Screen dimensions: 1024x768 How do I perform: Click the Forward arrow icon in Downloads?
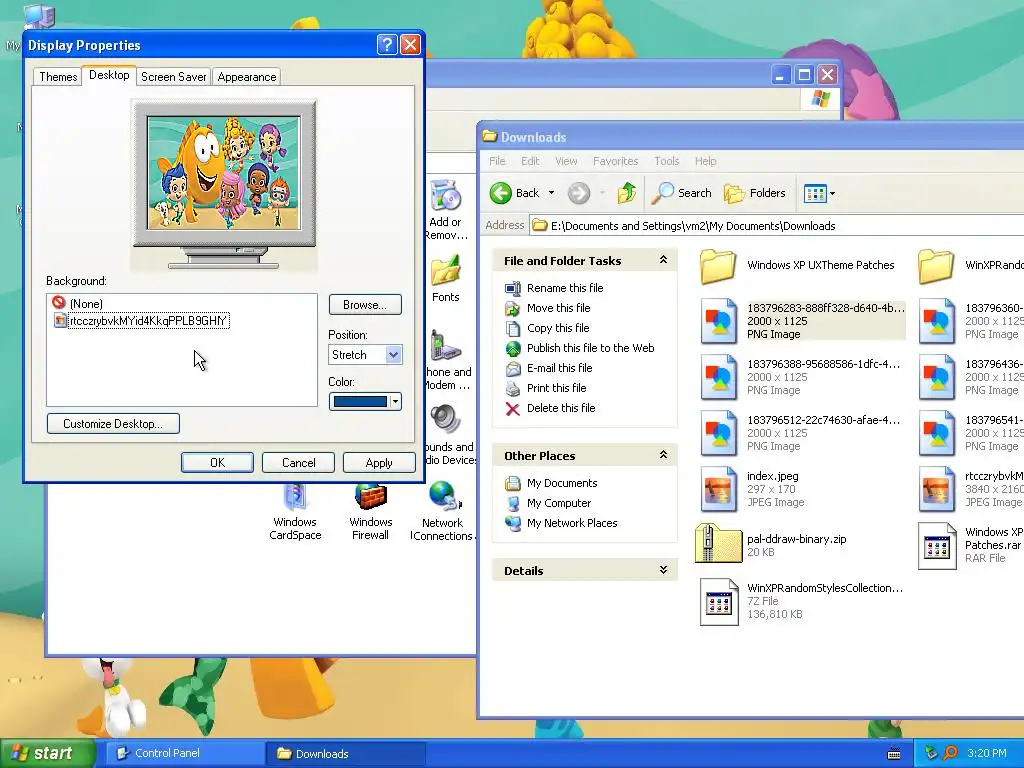point(579,193)
